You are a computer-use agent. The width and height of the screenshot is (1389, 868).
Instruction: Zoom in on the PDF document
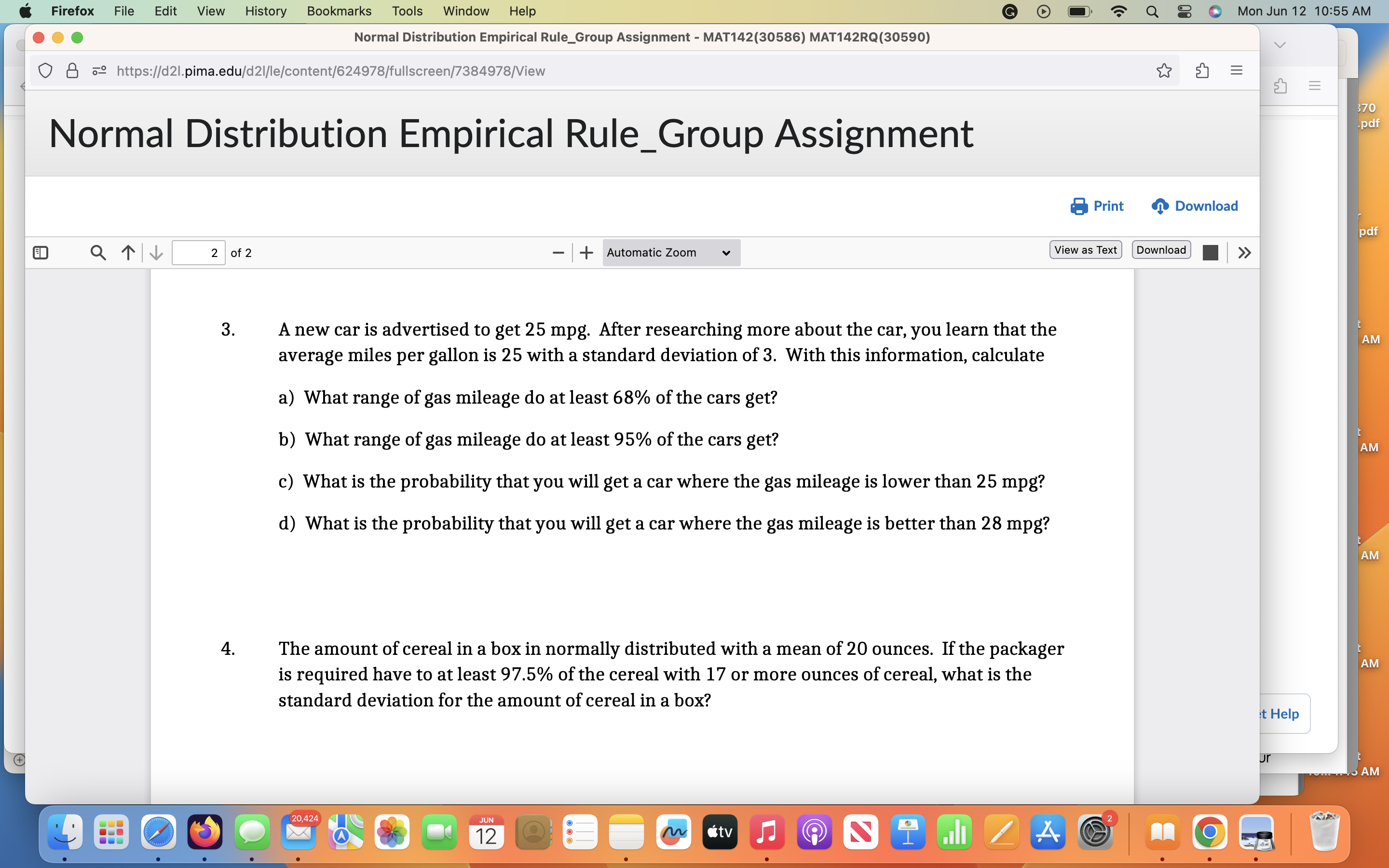click(586, 252)
